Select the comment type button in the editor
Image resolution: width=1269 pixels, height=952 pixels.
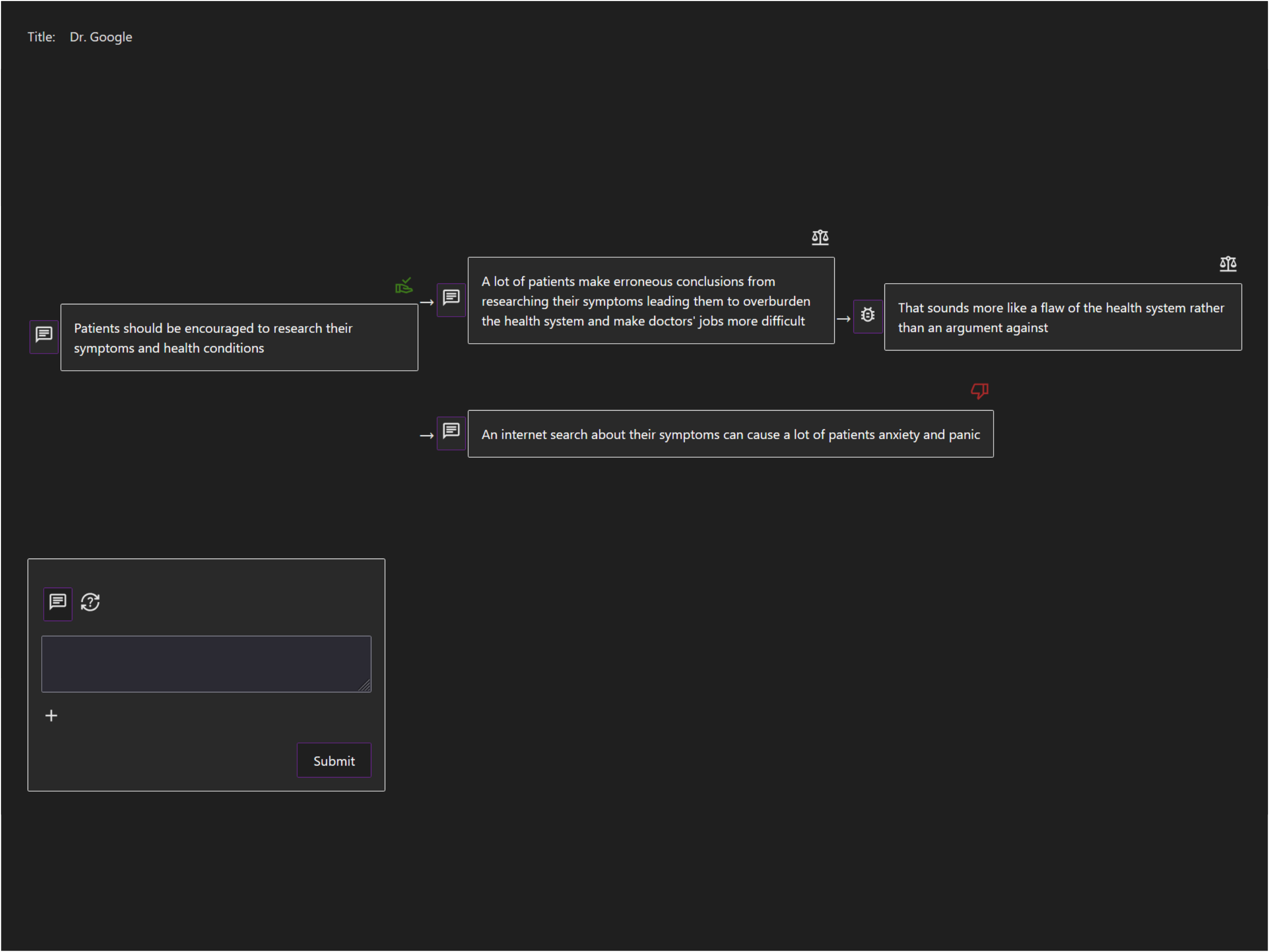coord(58,603)
